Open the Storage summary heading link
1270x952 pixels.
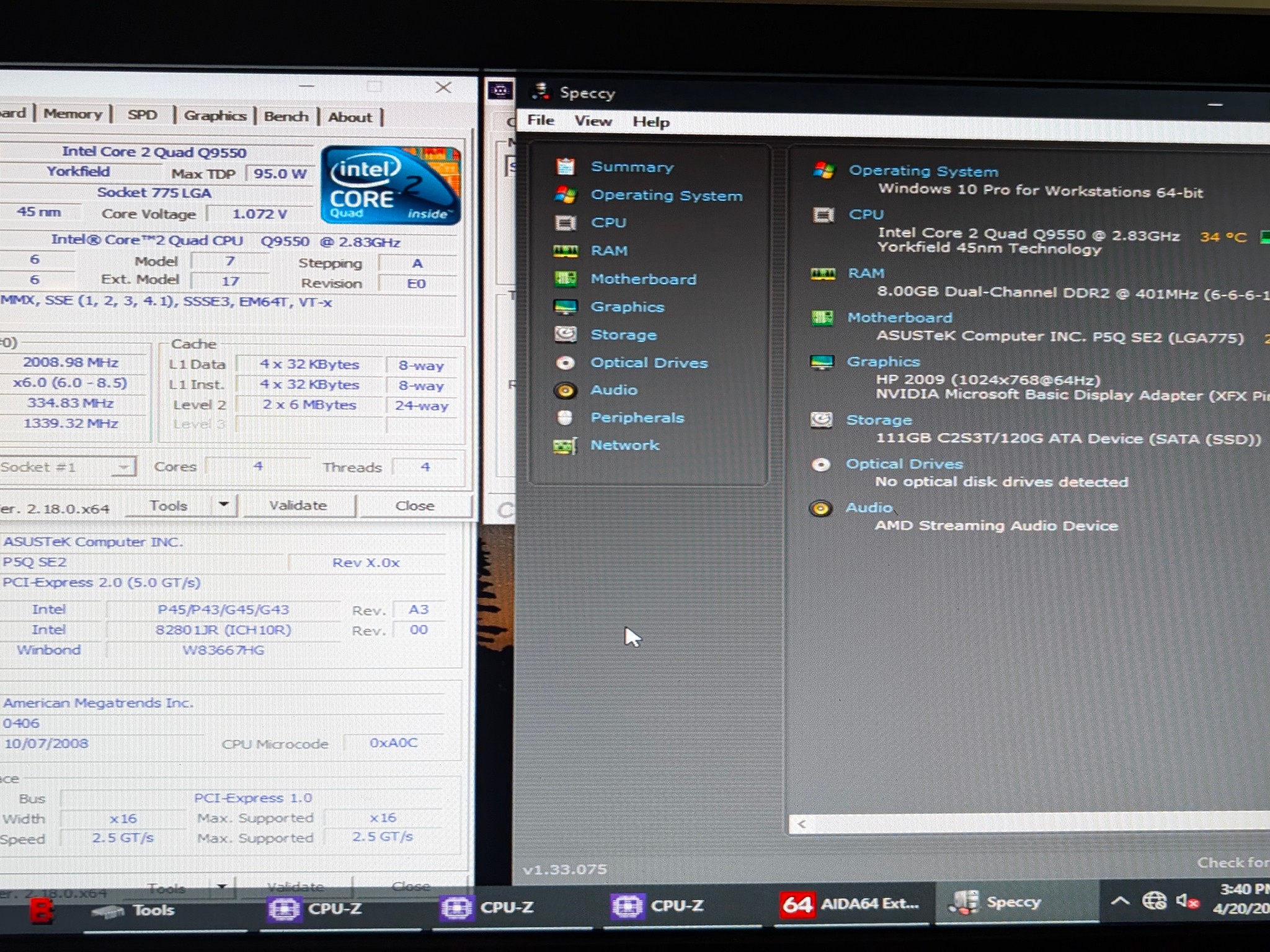pyautogui.click(x=879, y=420)
